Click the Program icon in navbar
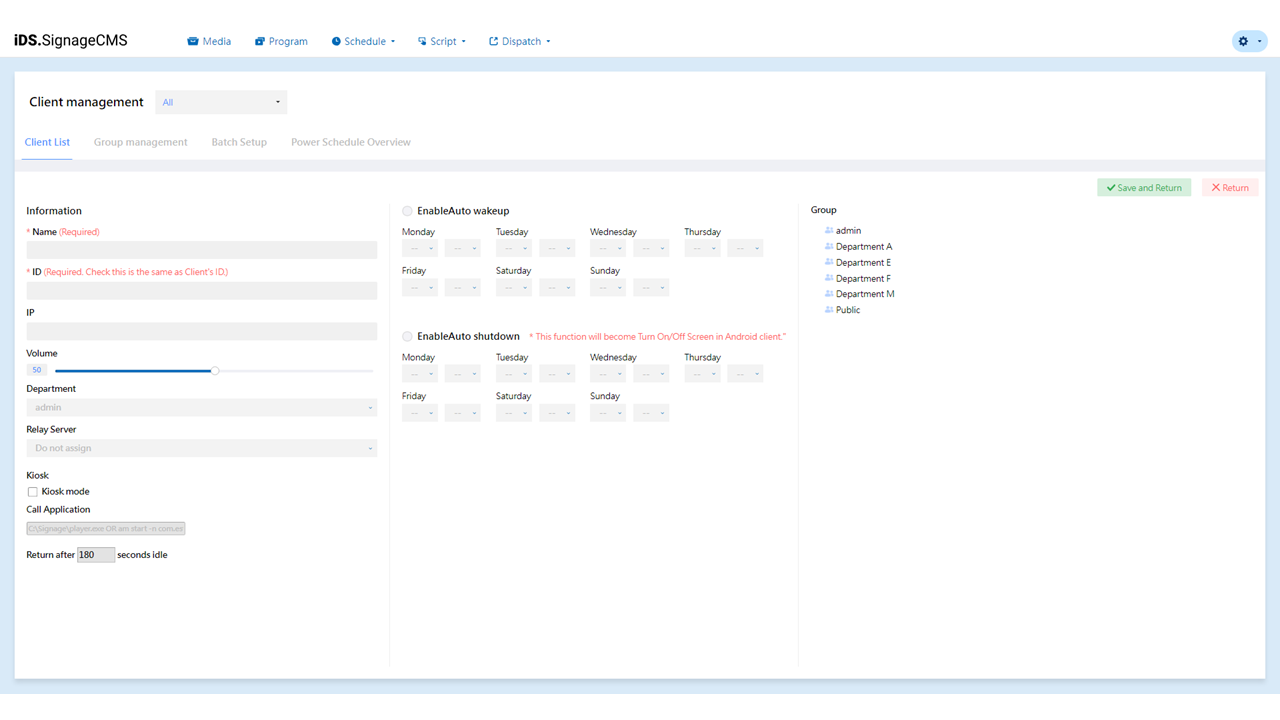Viewport: 1280px width, 720px height. point(260,41)
